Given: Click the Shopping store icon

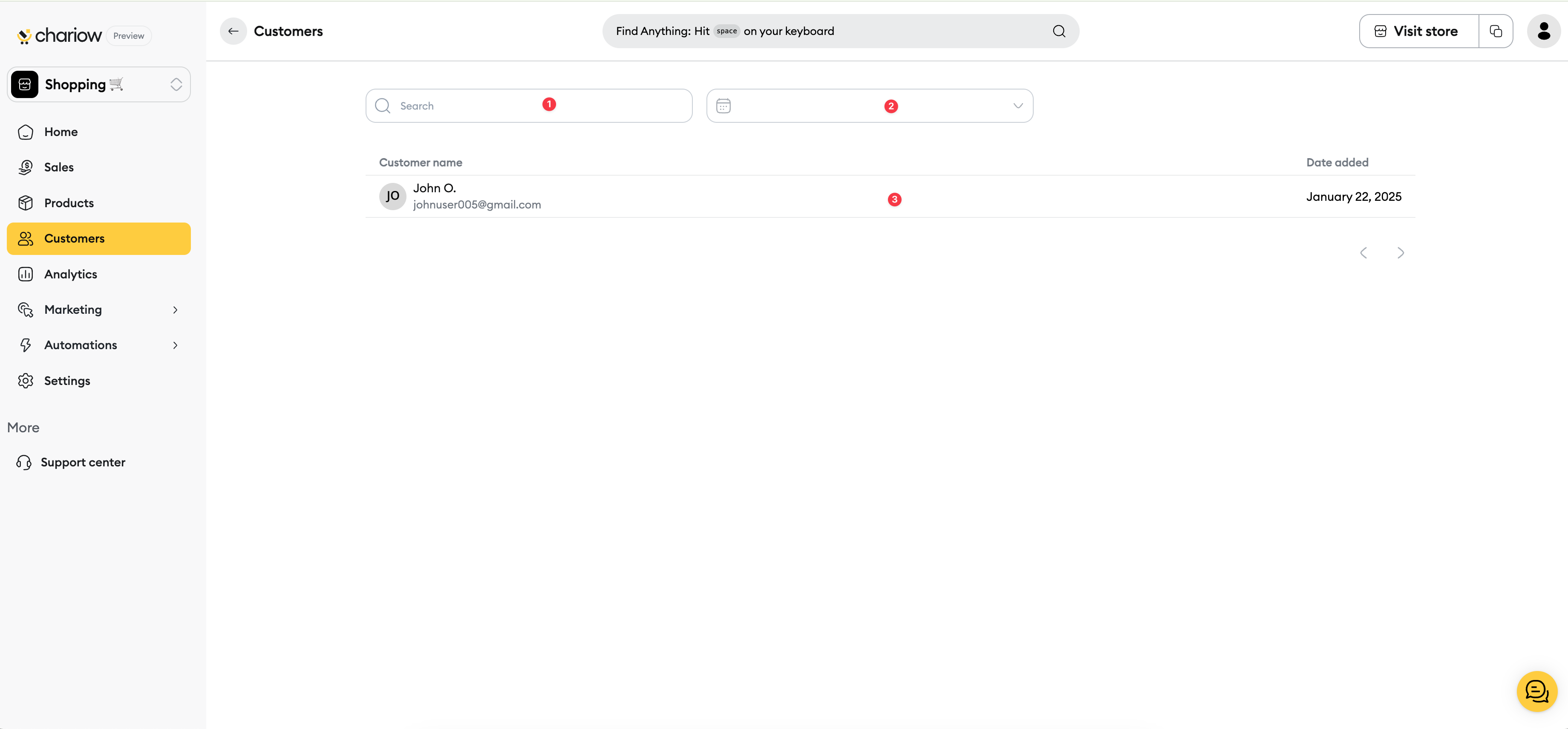Looking at the screenshot, I should [x=25, y=85].
